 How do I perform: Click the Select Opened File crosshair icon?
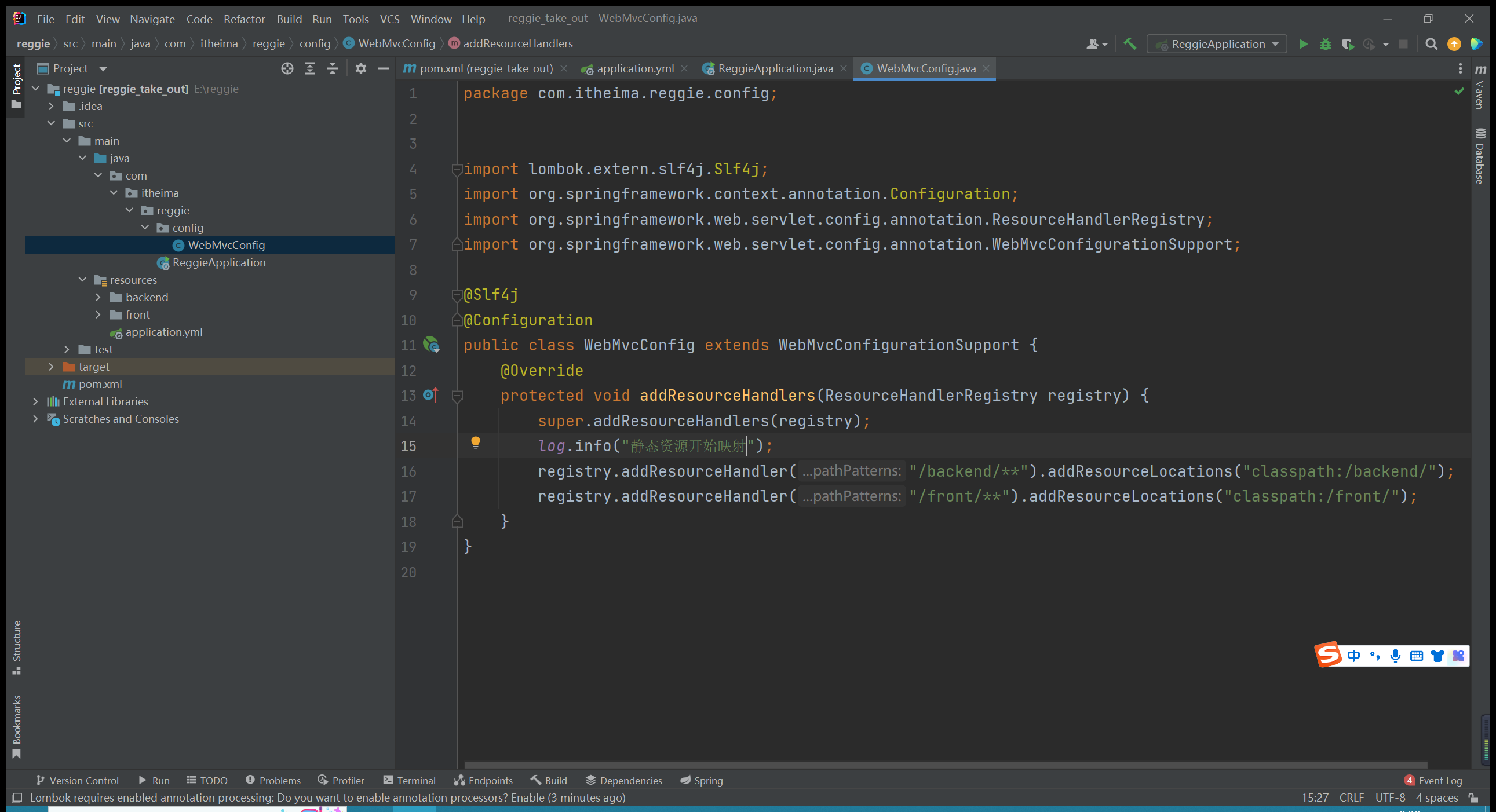[287, 68]
